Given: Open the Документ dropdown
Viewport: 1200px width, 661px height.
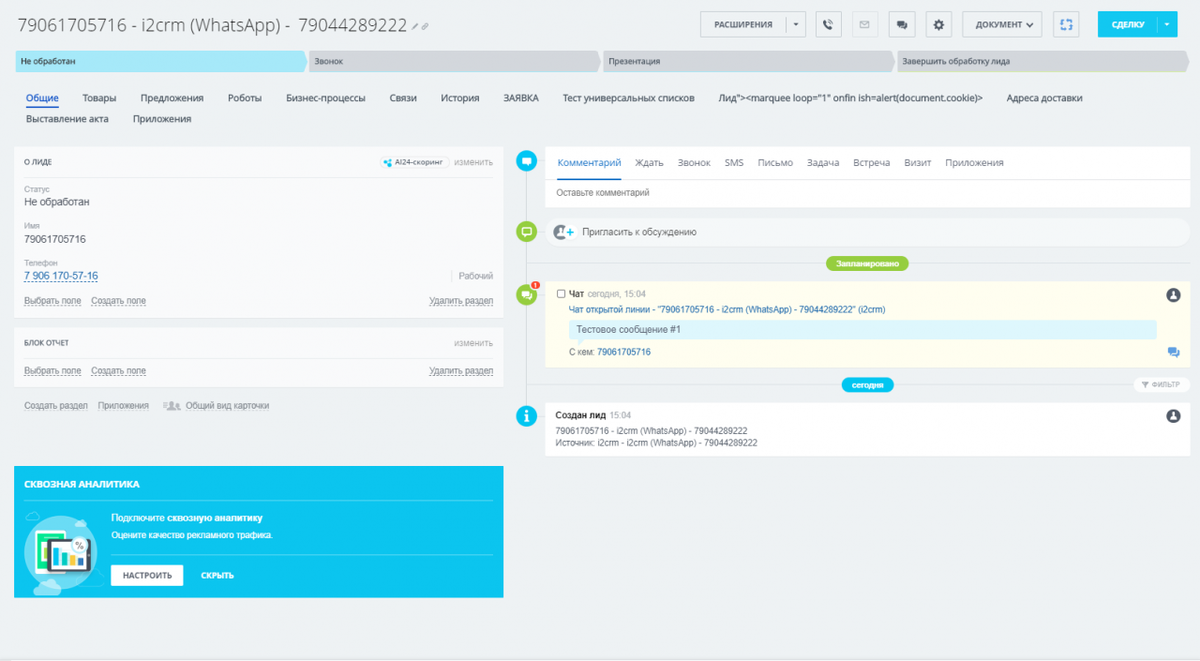Looking at the screenshot, I should click(x=1002, y=24).
